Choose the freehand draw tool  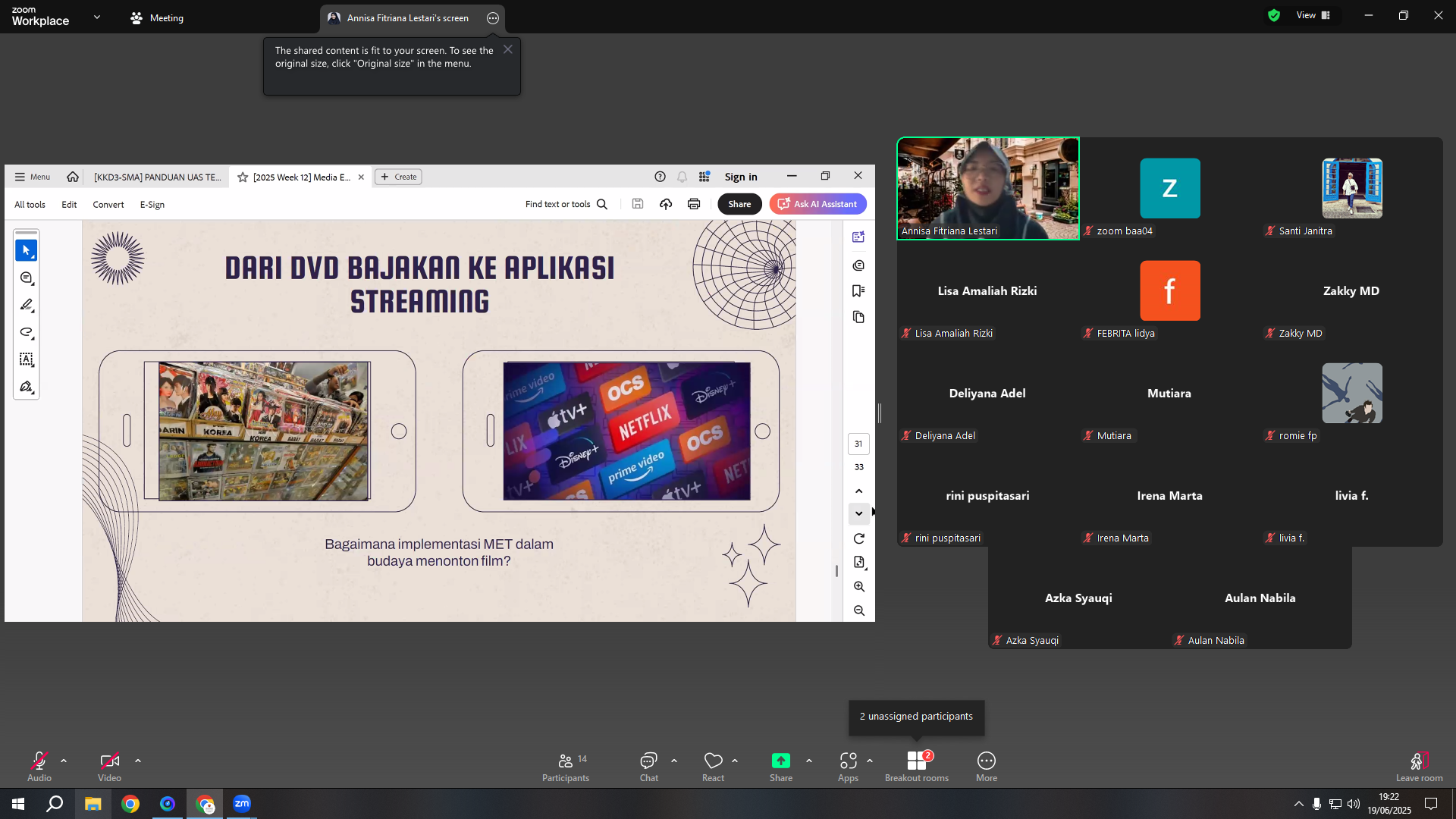pos(27,332)
